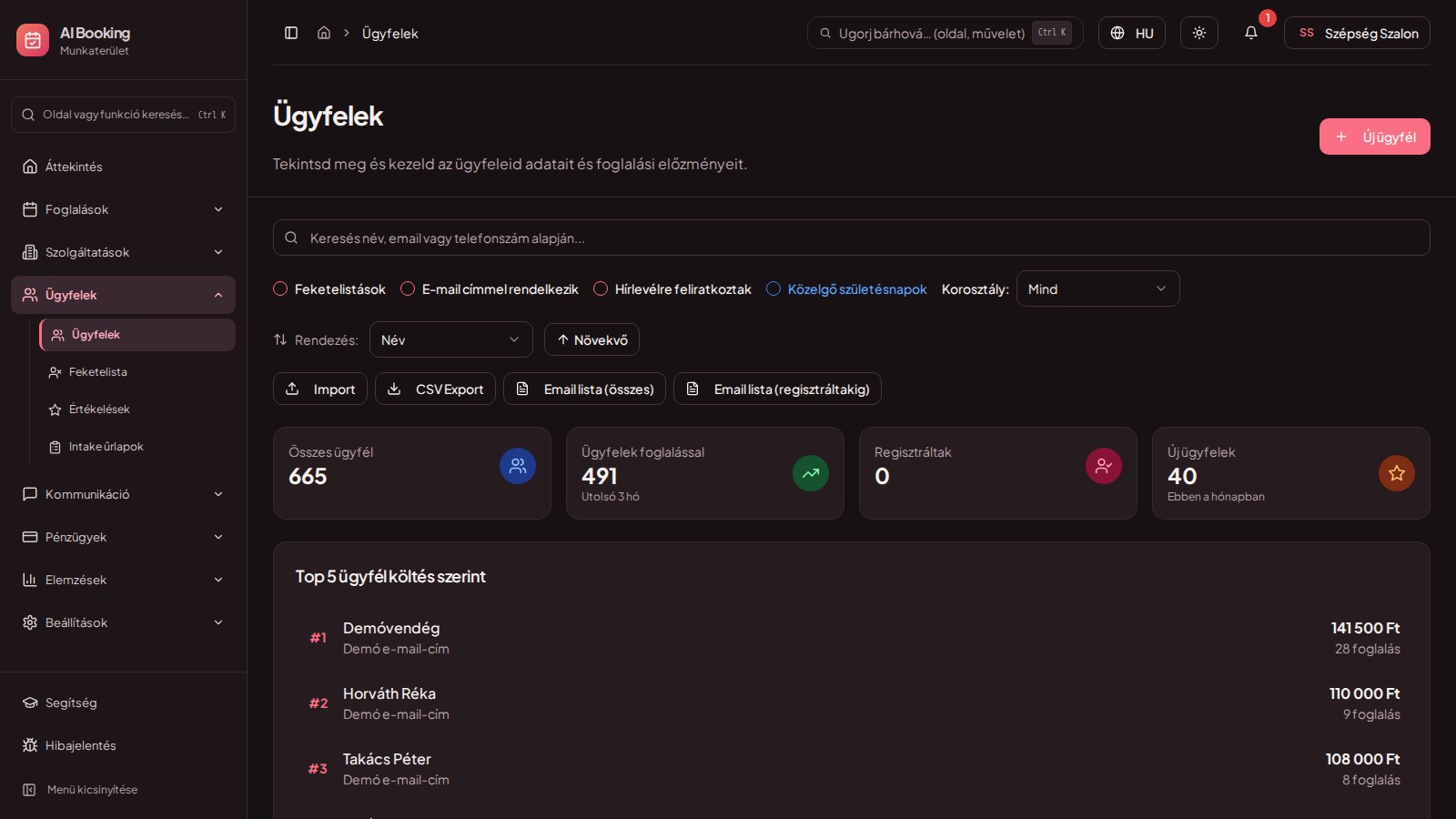This screenshot has width=1456, height=819.
Task: Open Intake űrlapok submenu item
Action: 137,447
